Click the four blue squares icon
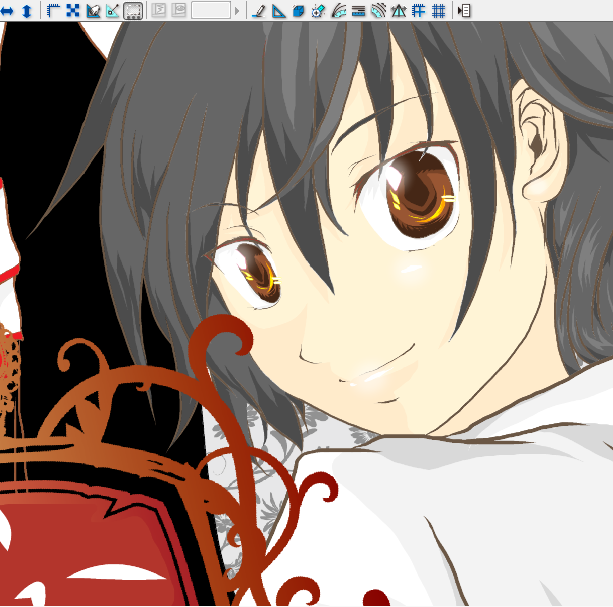The image size is (613, 607). point(73,11)
